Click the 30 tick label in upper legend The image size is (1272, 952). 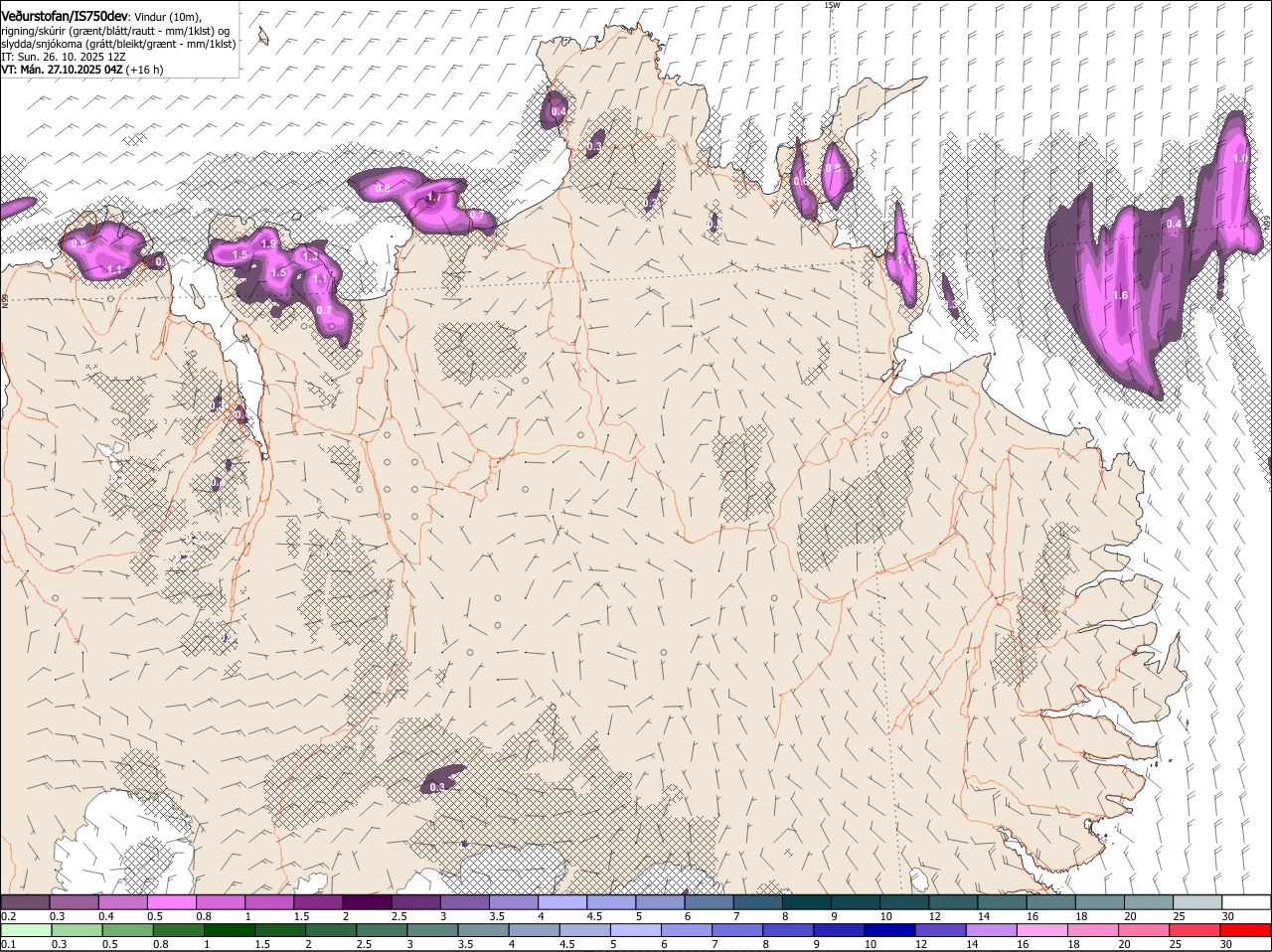coord(1228,916)
